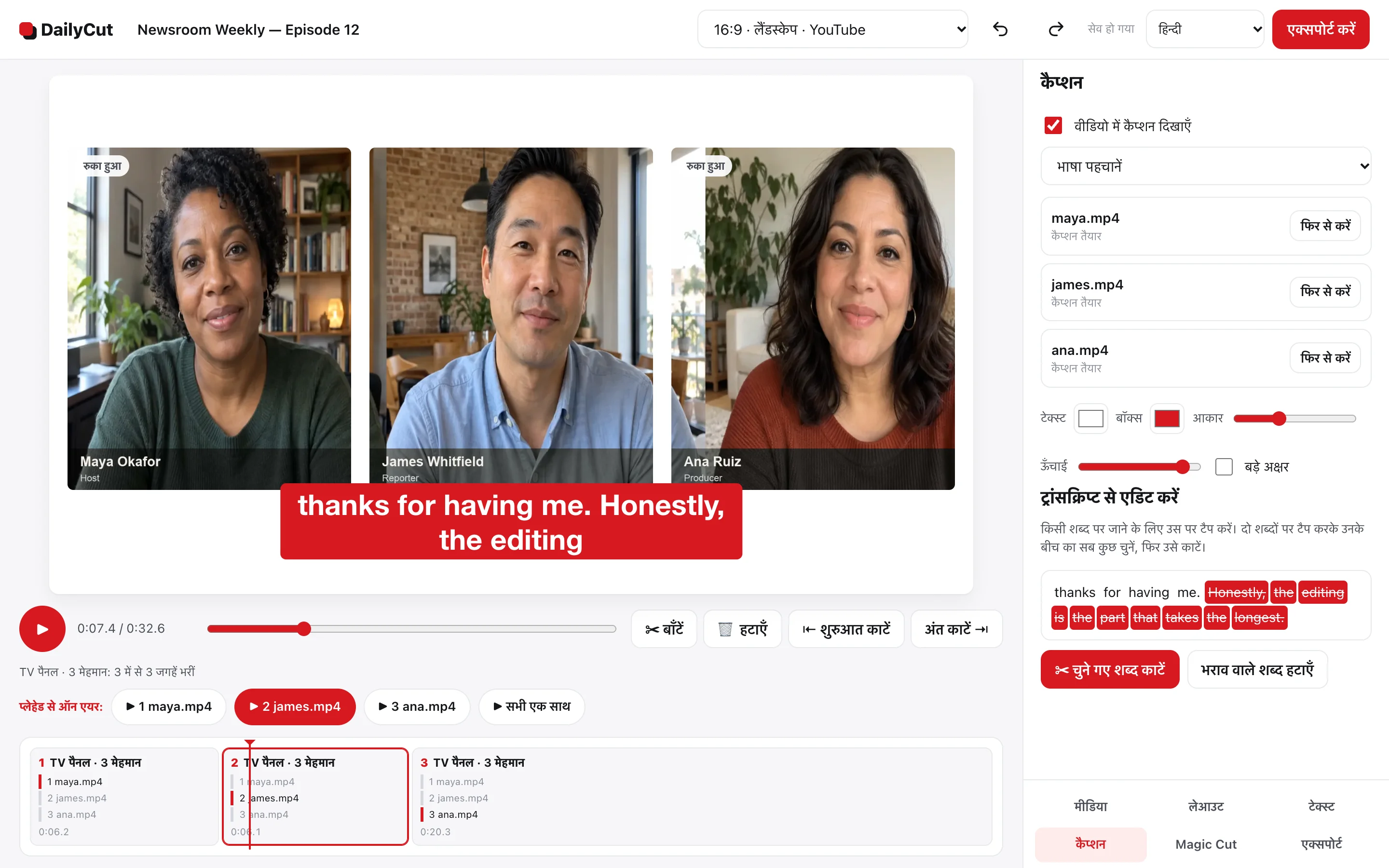Screen dimensions: 1389x868
Task: Click the transcript word 'thanks'
Action: (1075, 592)
